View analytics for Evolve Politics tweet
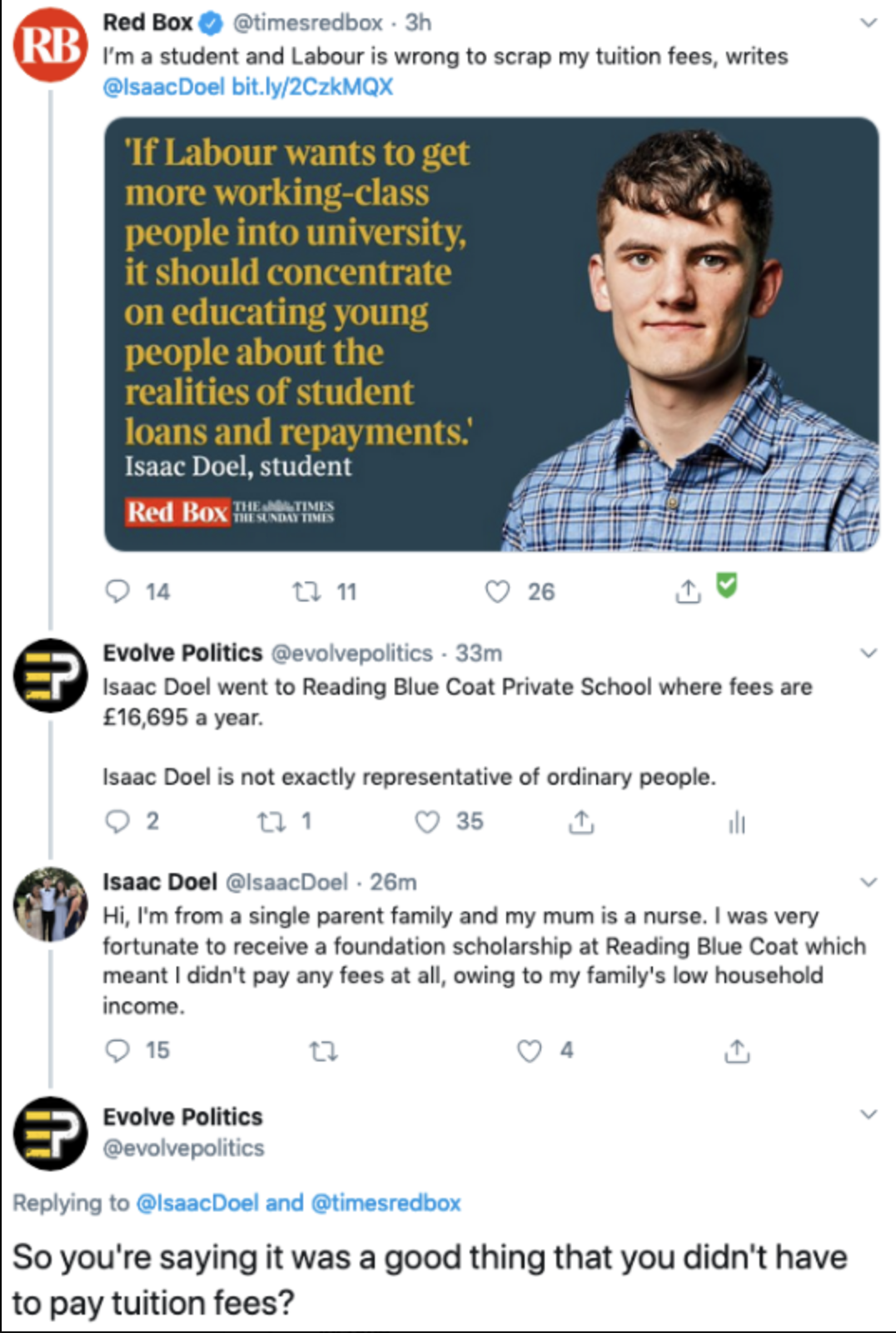 [737, 823]
